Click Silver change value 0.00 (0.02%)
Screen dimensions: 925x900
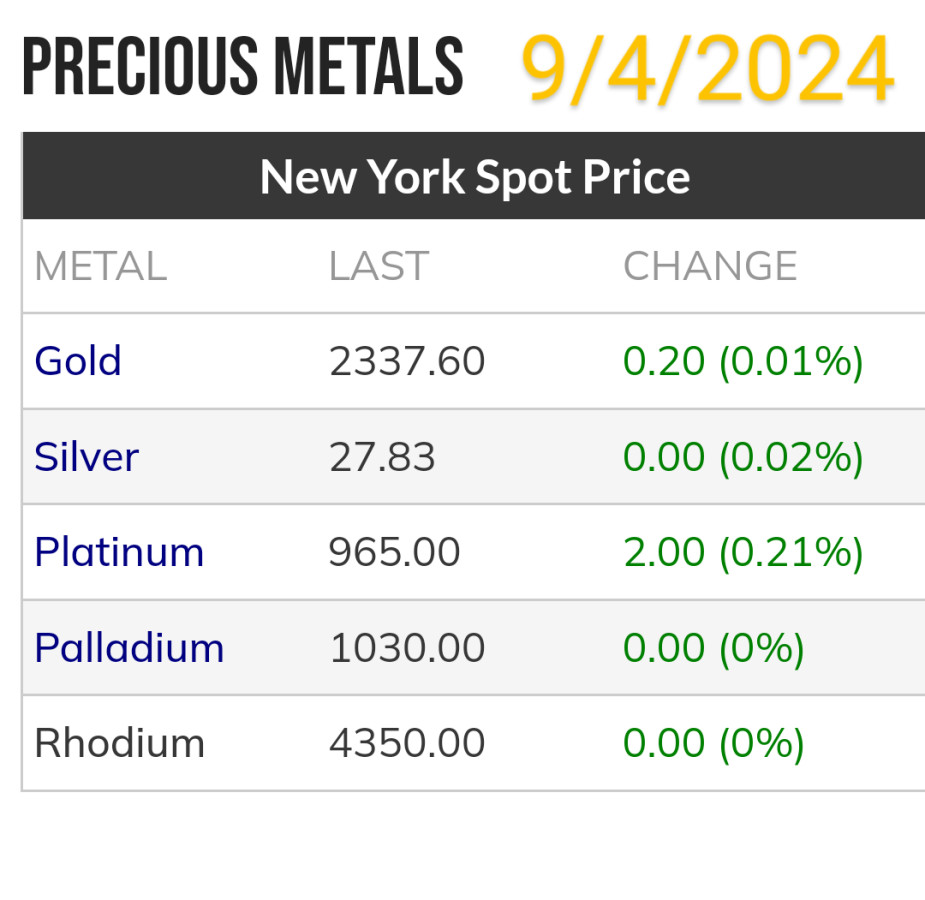click(743, 457)
